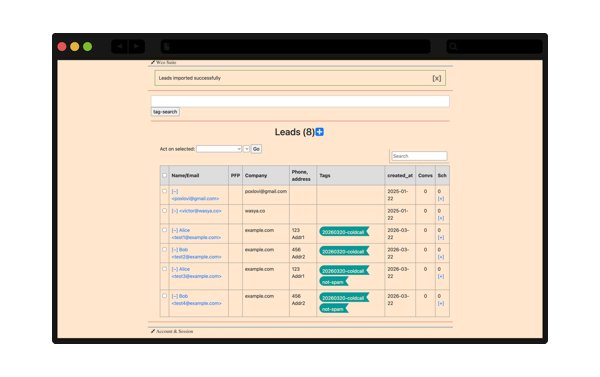Click the not-spam tag in the test4 row
Image resolution: width=600 pixels, height=377 pixels.
334,309
